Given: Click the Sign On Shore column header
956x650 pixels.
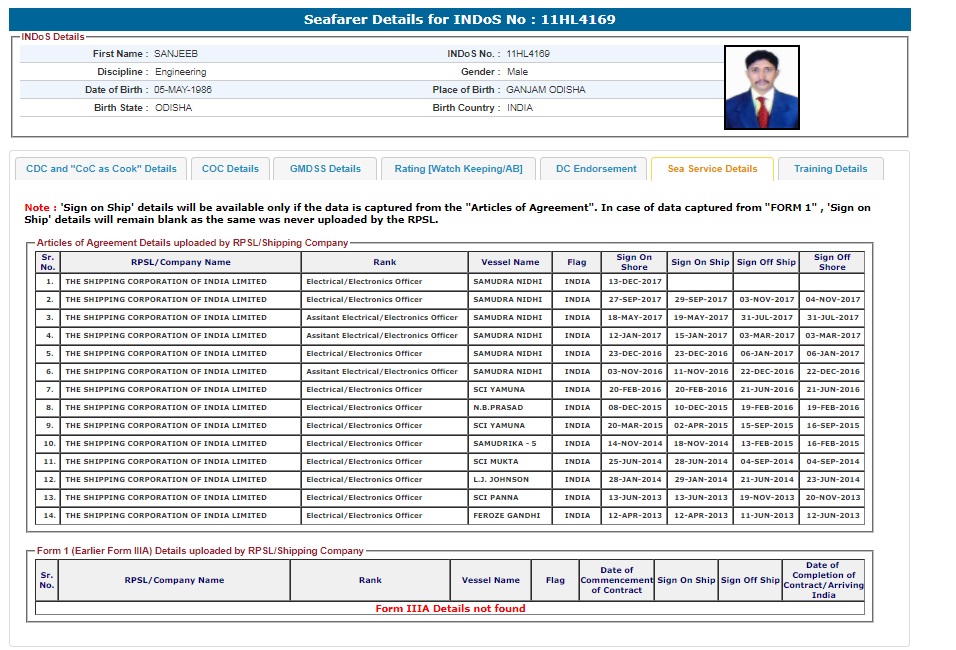Looking at the screenshot, I should [634, 262].
